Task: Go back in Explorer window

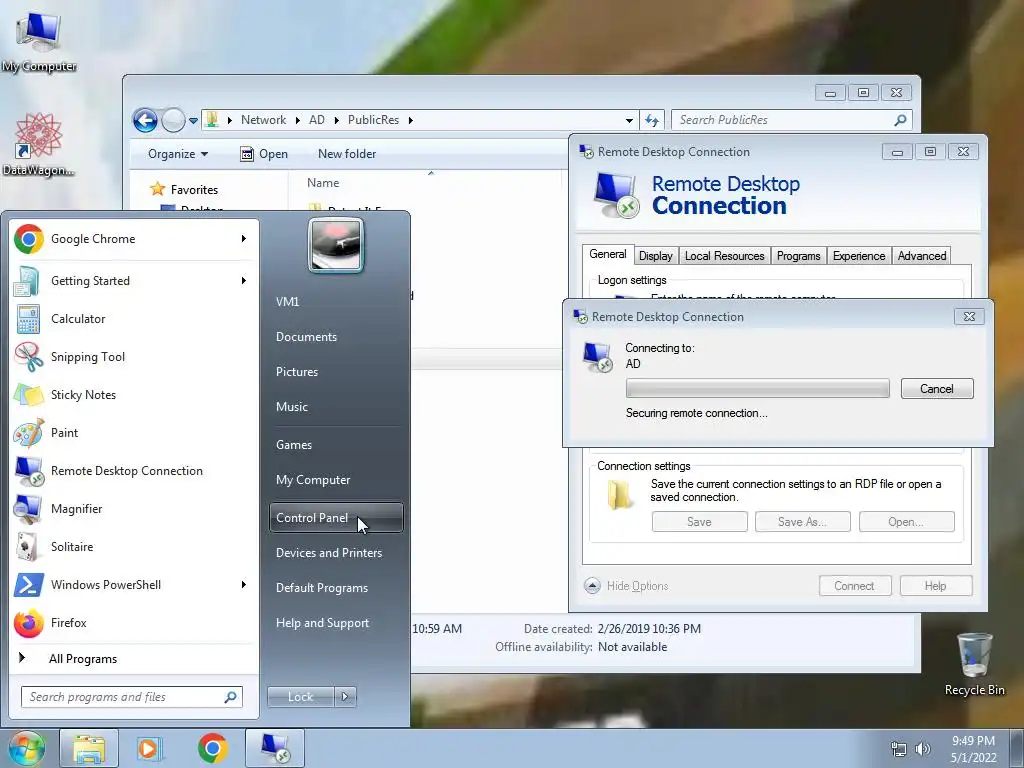Action: pos(145,120)
